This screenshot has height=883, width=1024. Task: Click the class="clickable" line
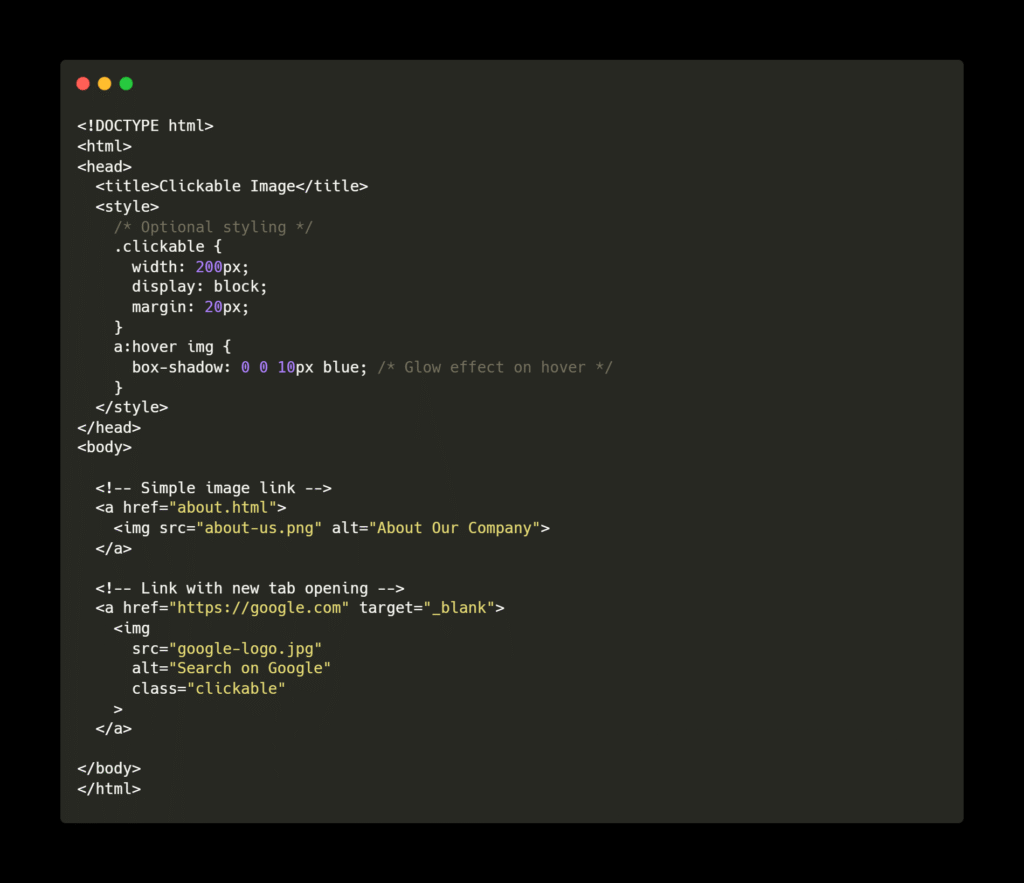pyautogui.click(x=208, y=688)
